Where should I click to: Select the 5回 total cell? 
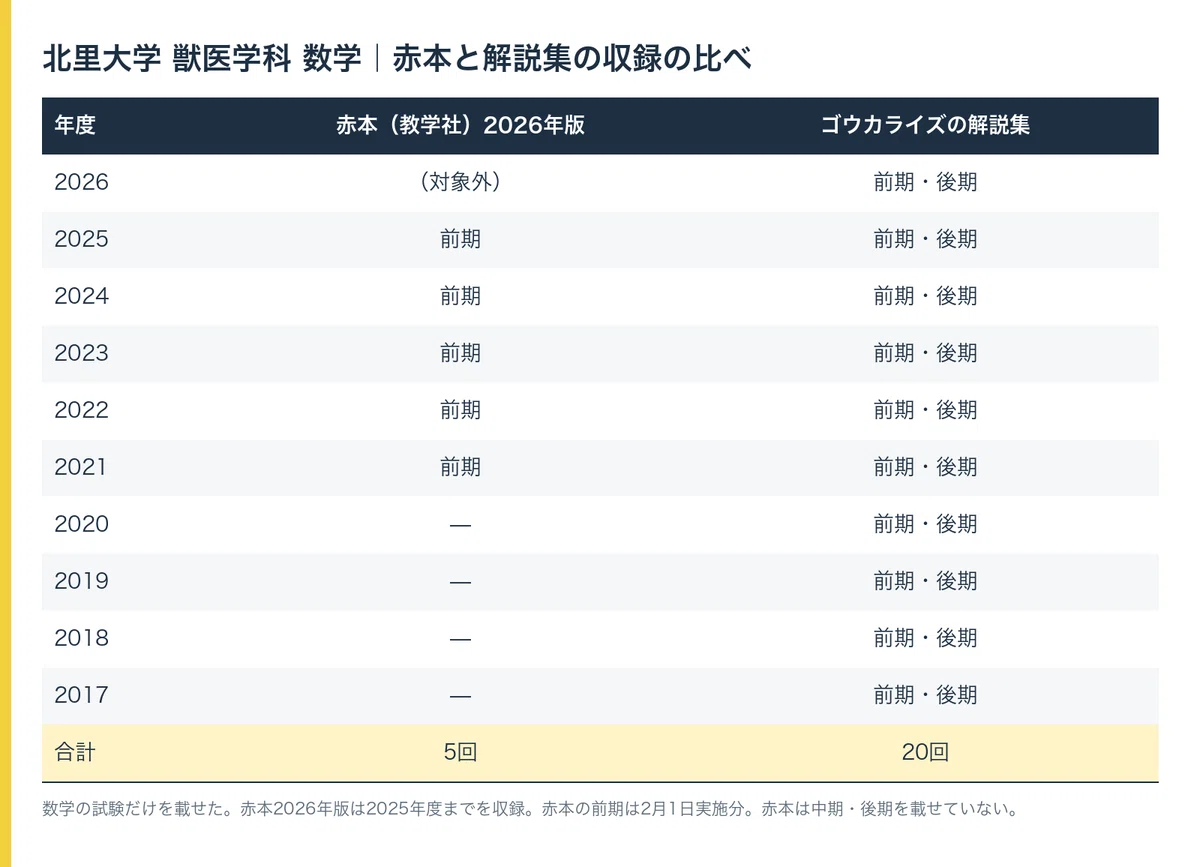coord(460,753)
